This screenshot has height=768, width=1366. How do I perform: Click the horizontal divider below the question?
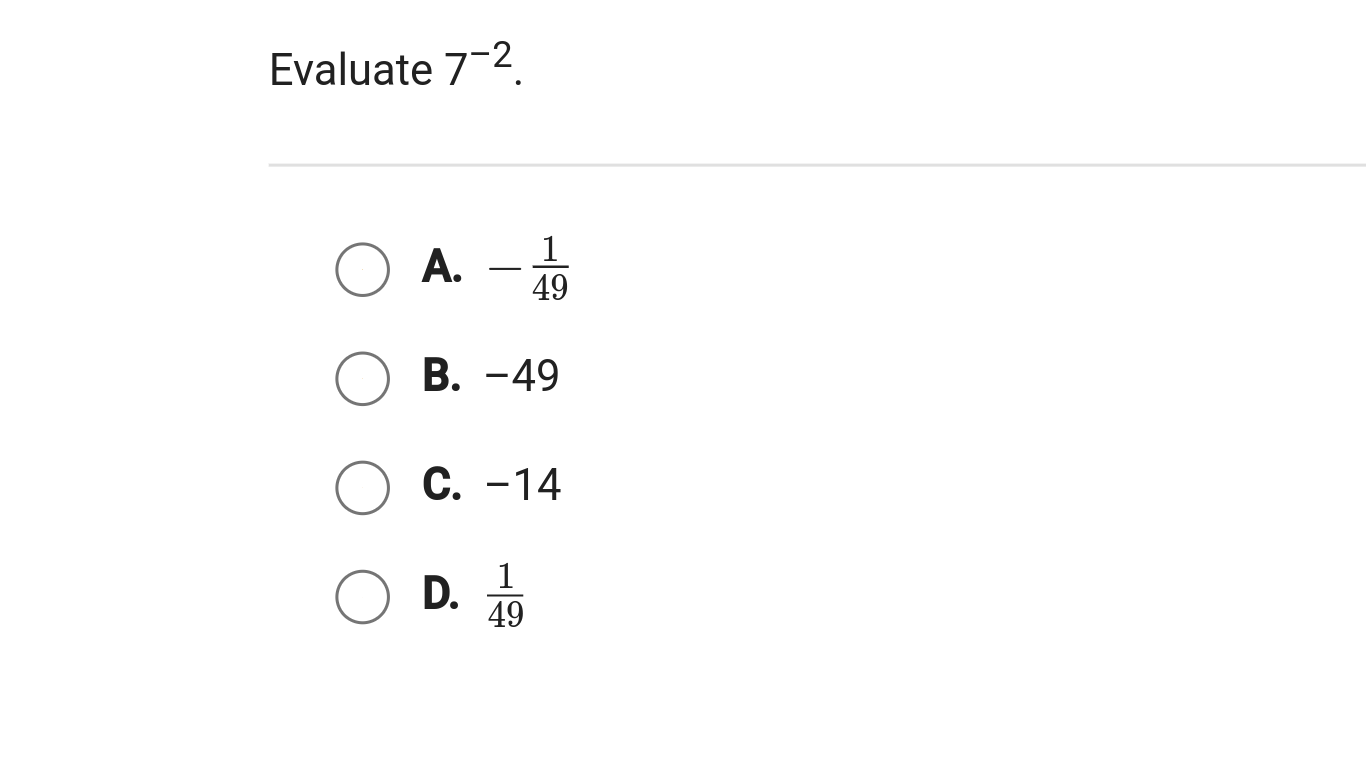817,165
